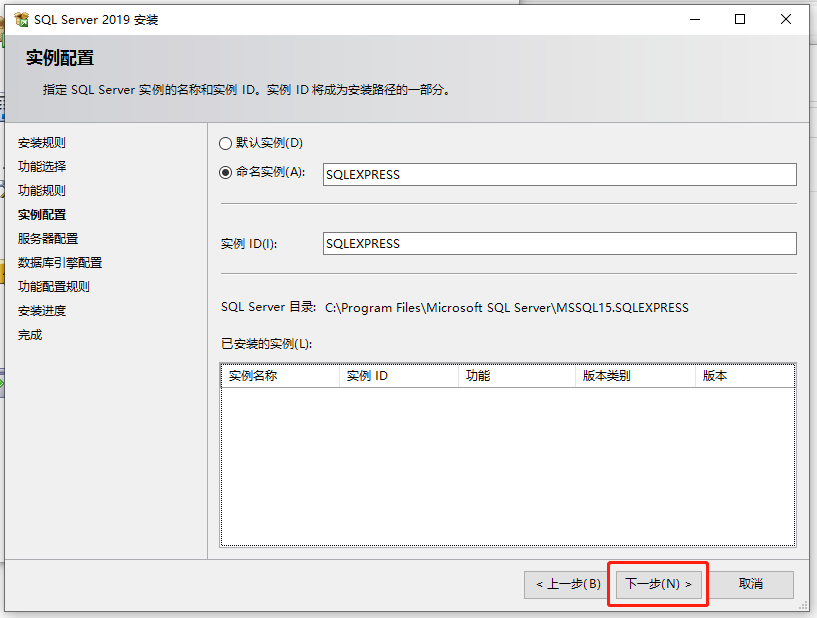Viewport: 817px width, 618px height.
Task: Click the 版本类别 column header
Action: point(635,376)
